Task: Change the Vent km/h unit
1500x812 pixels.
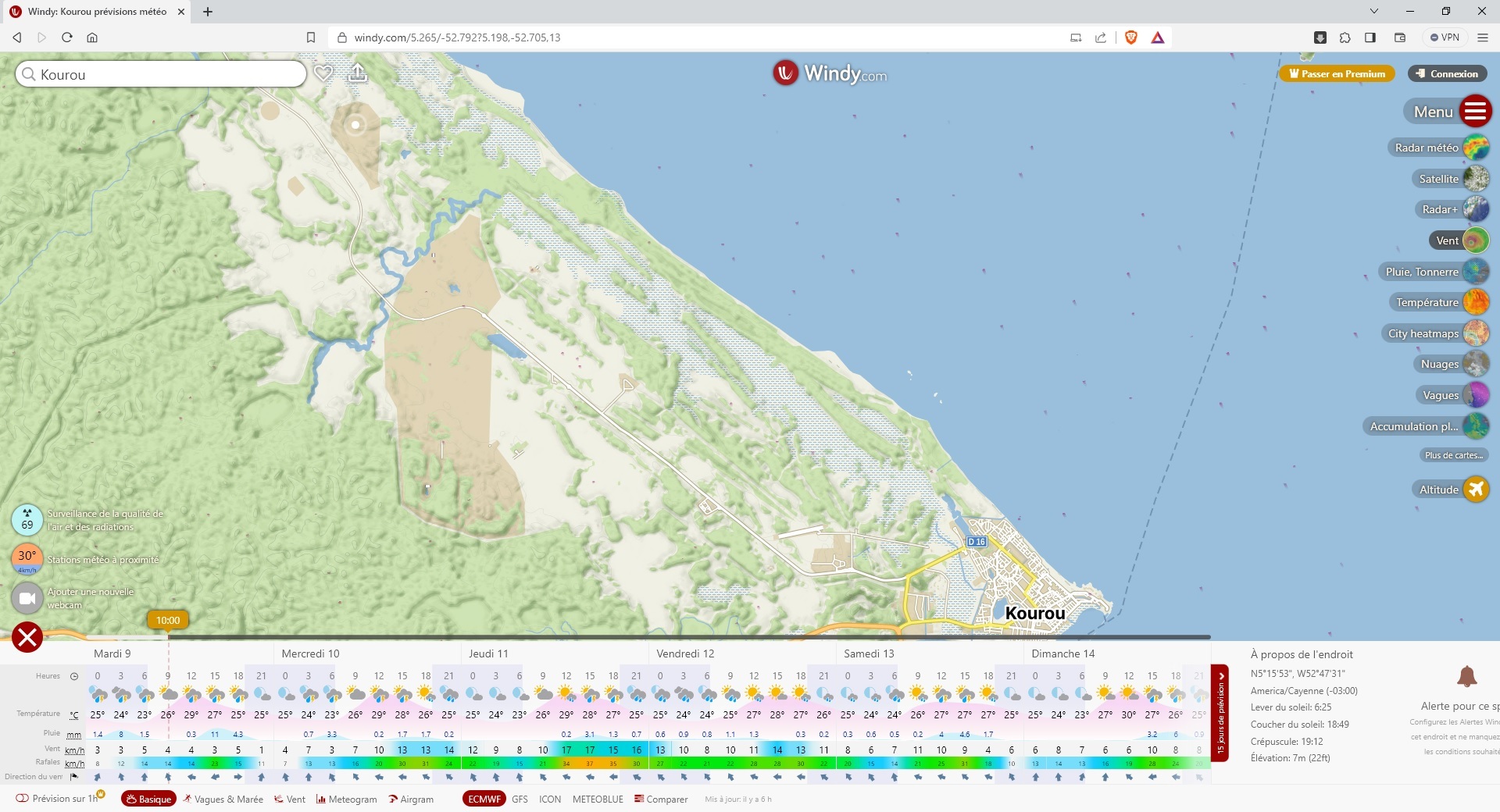Action: (75, 750)
